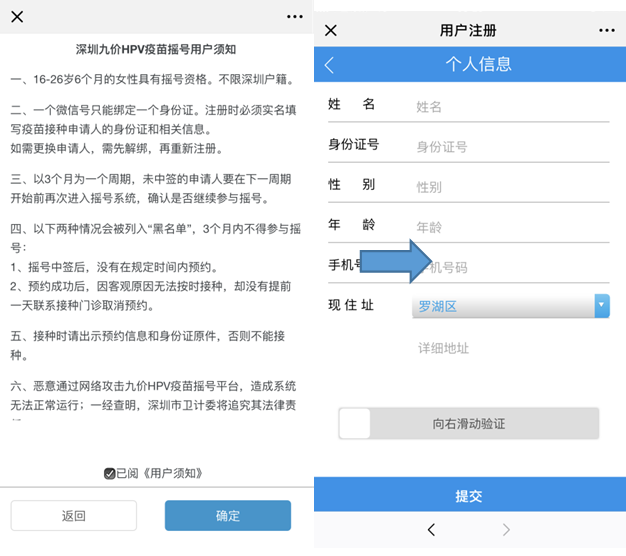Close the 用户注册 page with X
This screenshot has height=556, width=626.
[331, 31]
